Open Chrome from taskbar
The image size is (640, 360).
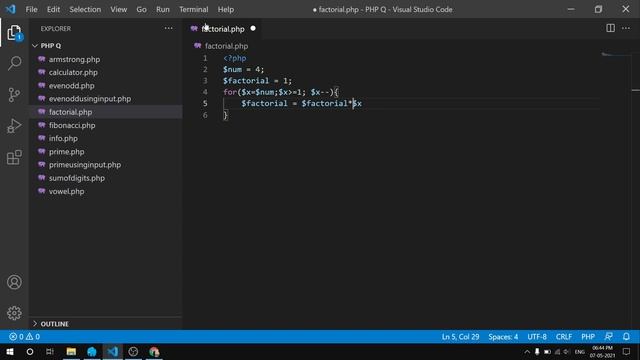pyautogui.click(x=154, y=352)
